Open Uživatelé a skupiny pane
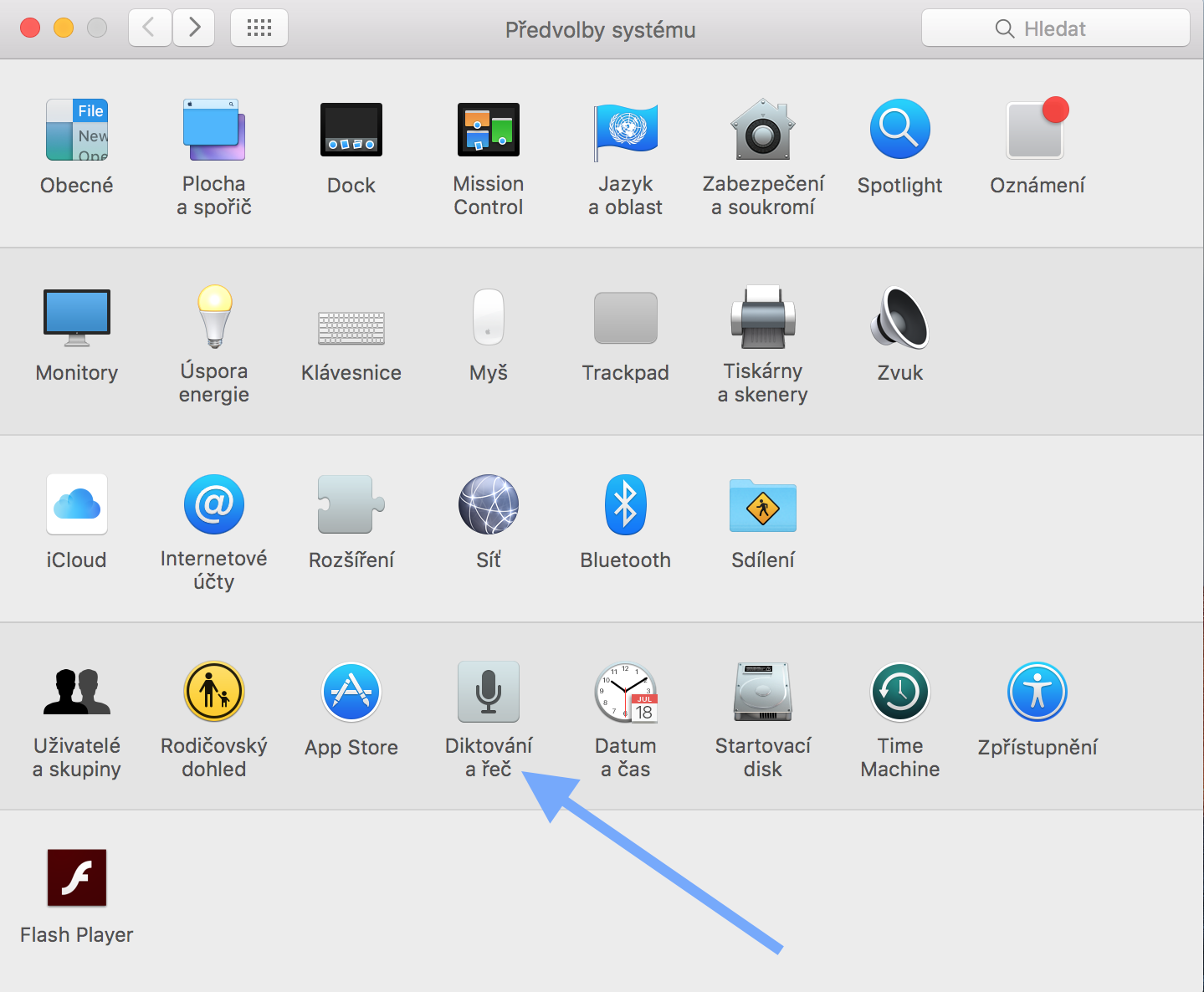 click(x=77, y=693)
